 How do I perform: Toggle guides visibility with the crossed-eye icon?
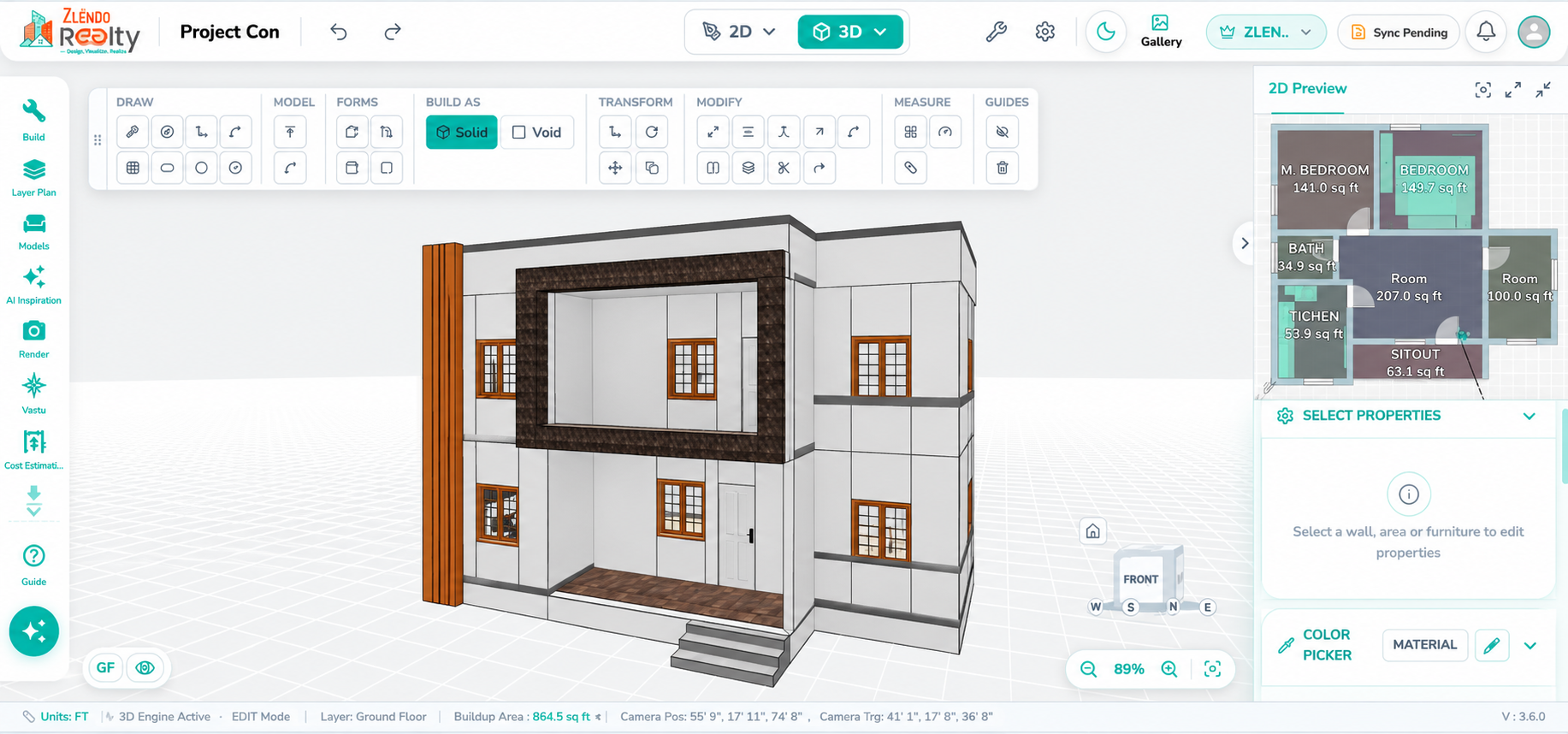point(1003,132)
